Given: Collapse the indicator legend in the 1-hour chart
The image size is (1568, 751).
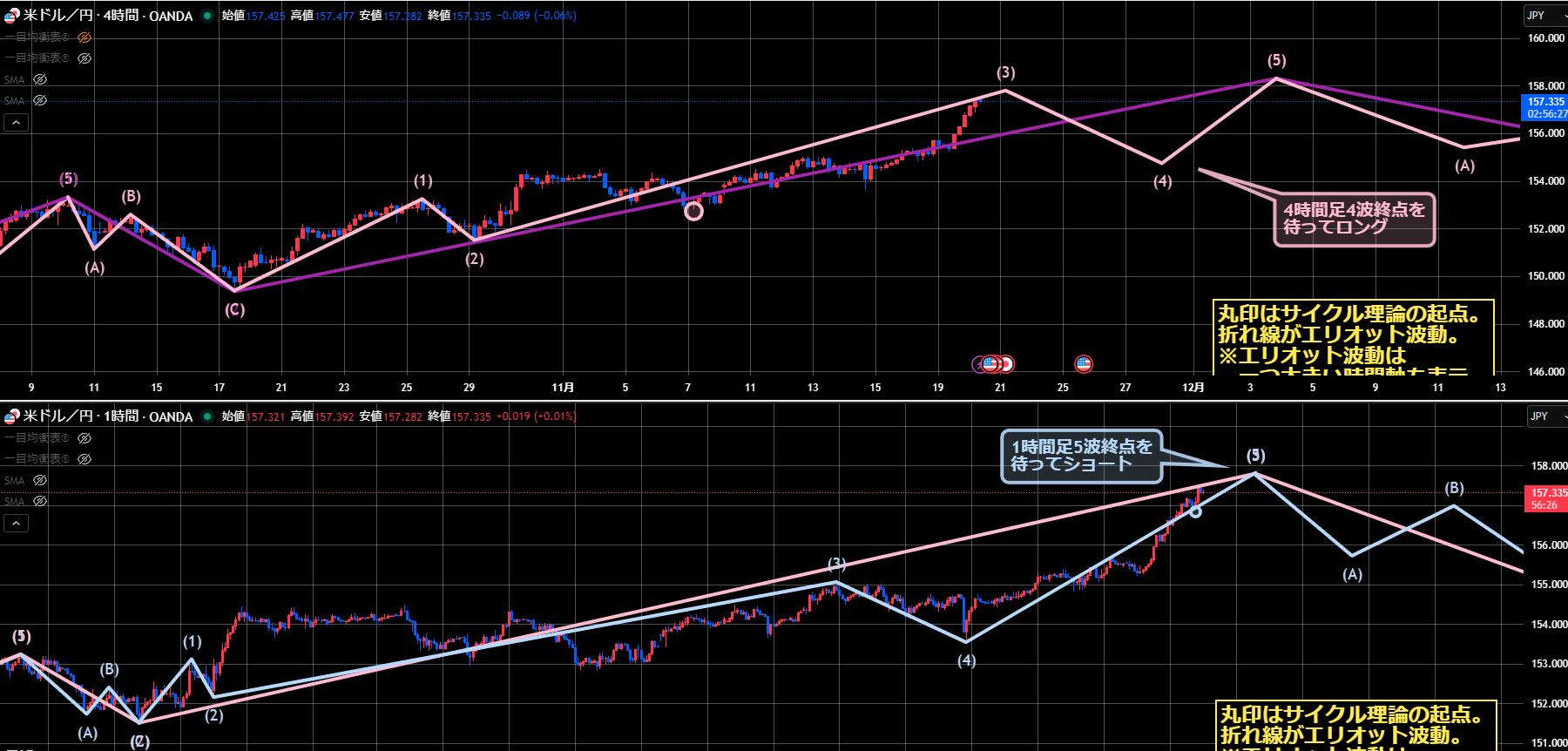Looking at the screenshot, I should (x=16, y=524).
